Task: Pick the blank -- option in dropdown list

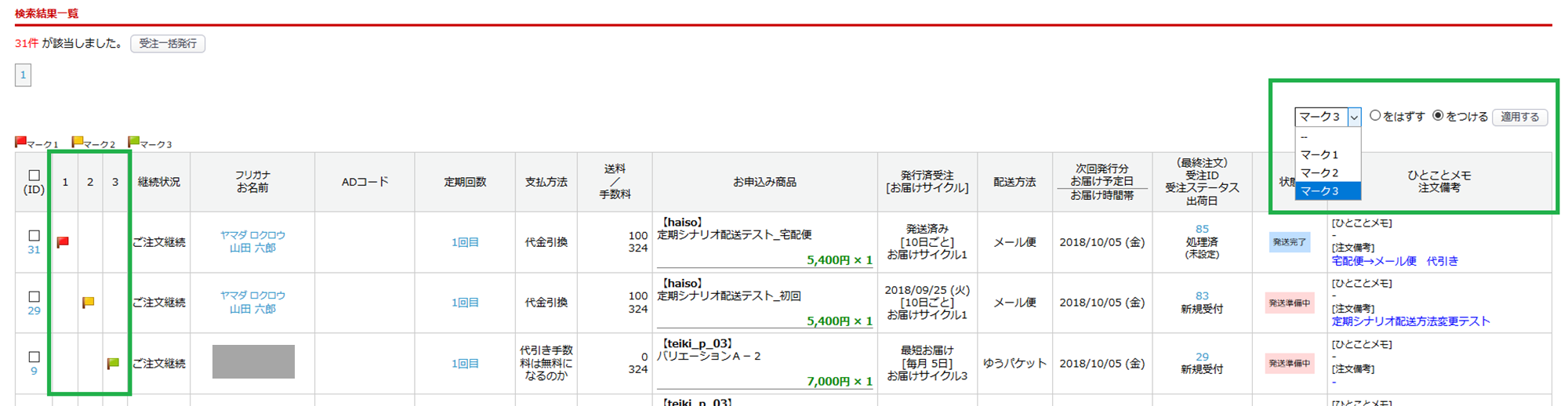Action: click(x=1319, y=137)
